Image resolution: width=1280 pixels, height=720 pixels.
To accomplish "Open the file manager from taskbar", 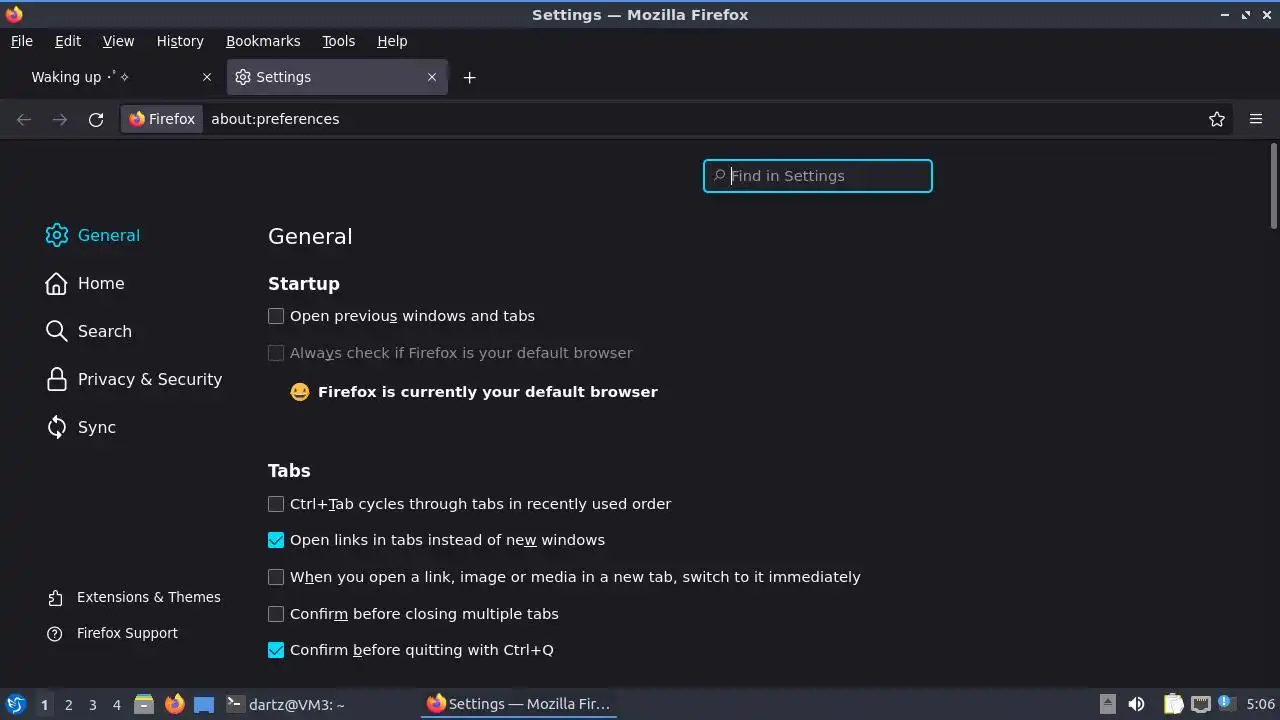I will pyautogui.click(x=144, y=704).
